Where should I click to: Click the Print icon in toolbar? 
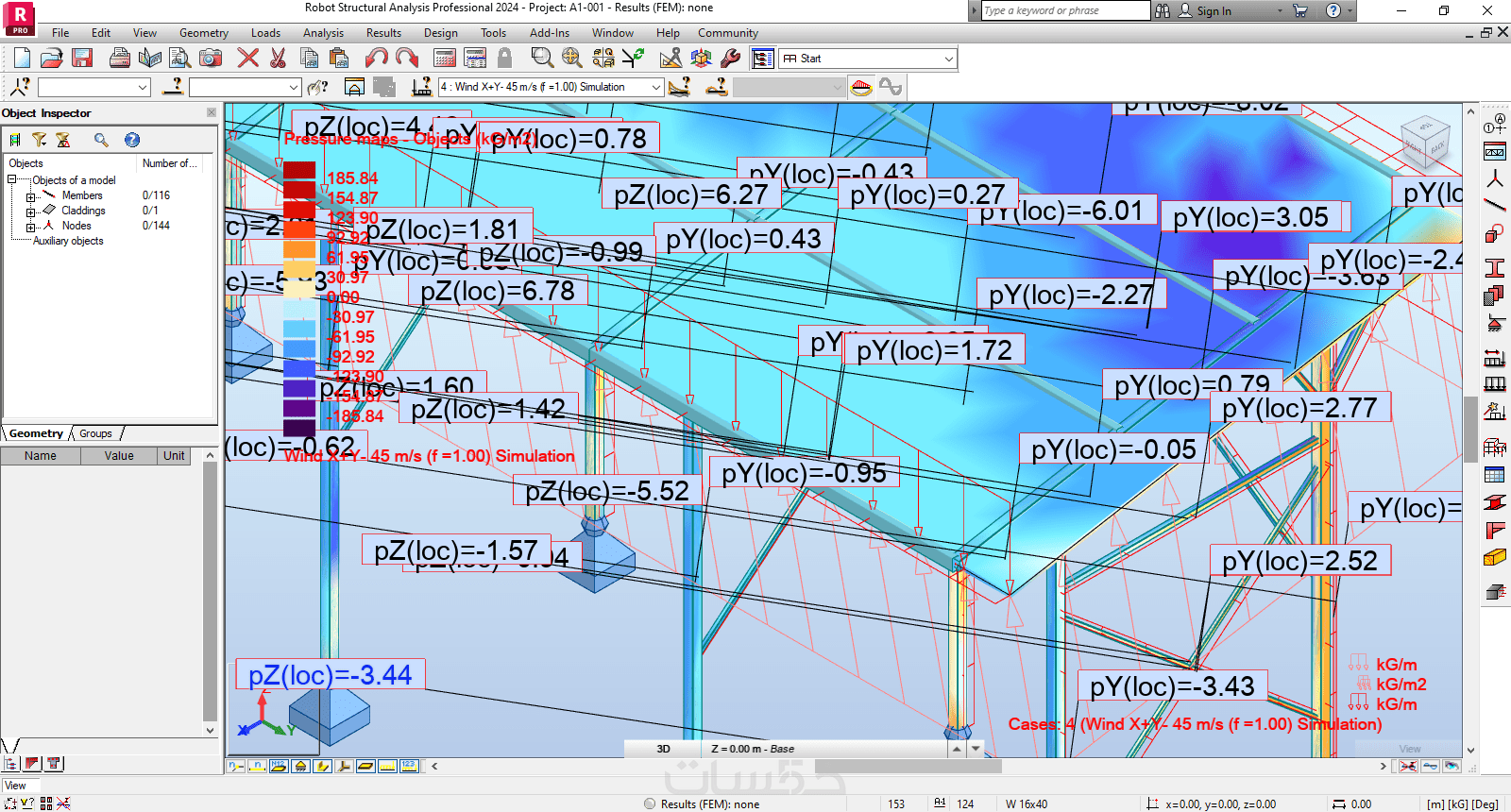[119, 59]
